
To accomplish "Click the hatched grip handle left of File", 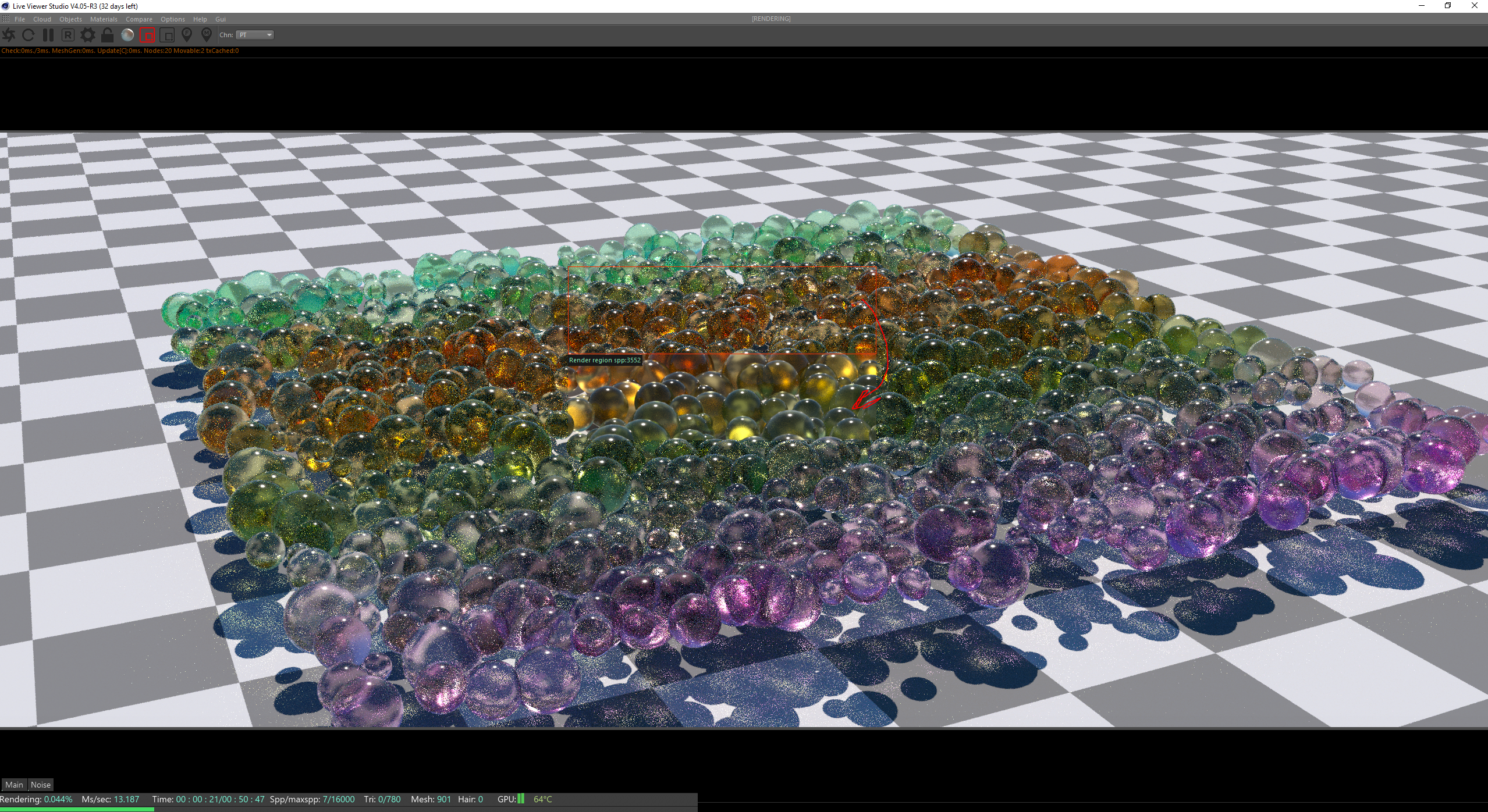I will [x=6, y=19].
